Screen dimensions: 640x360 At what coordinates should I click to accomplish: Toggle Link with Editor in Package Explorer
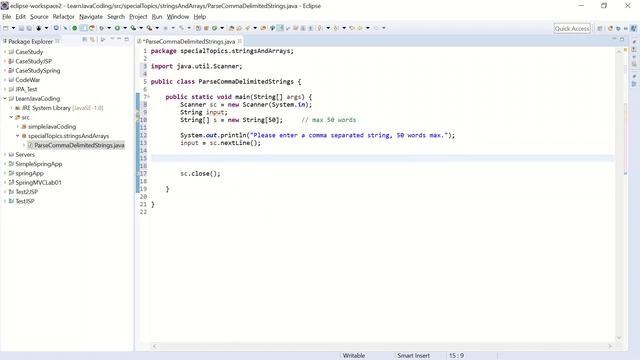pyautogui.click(x=92, y=40)
